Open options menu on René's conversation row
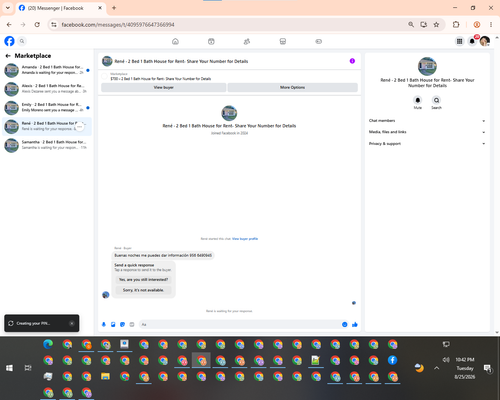This screenshot has width=500, height=400. [x=80, y=127]
